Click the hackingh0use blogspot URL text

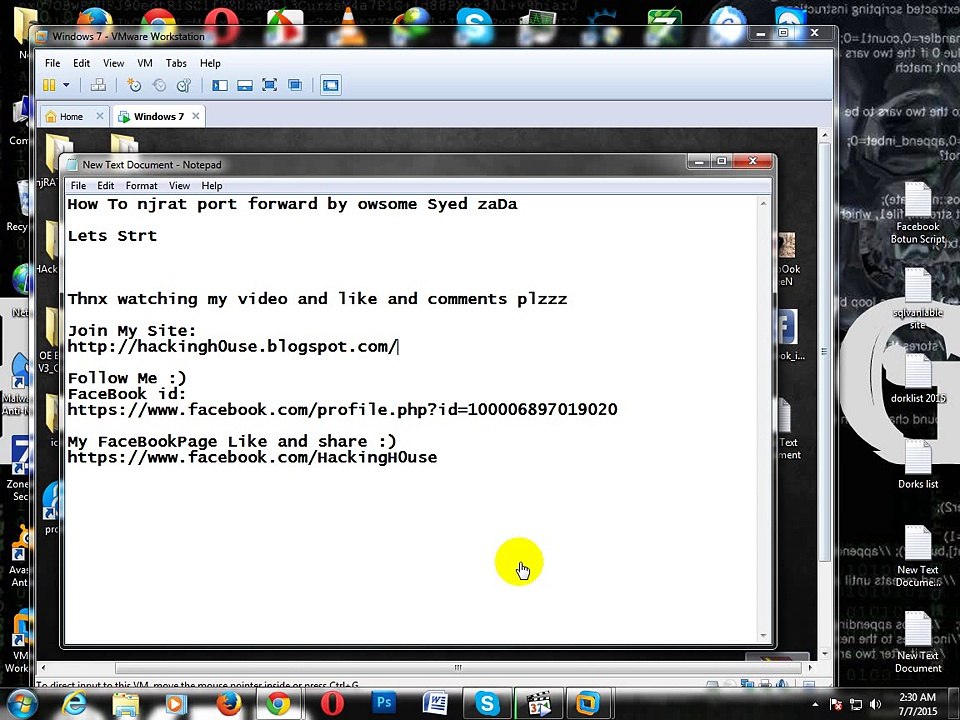[233, 347]
